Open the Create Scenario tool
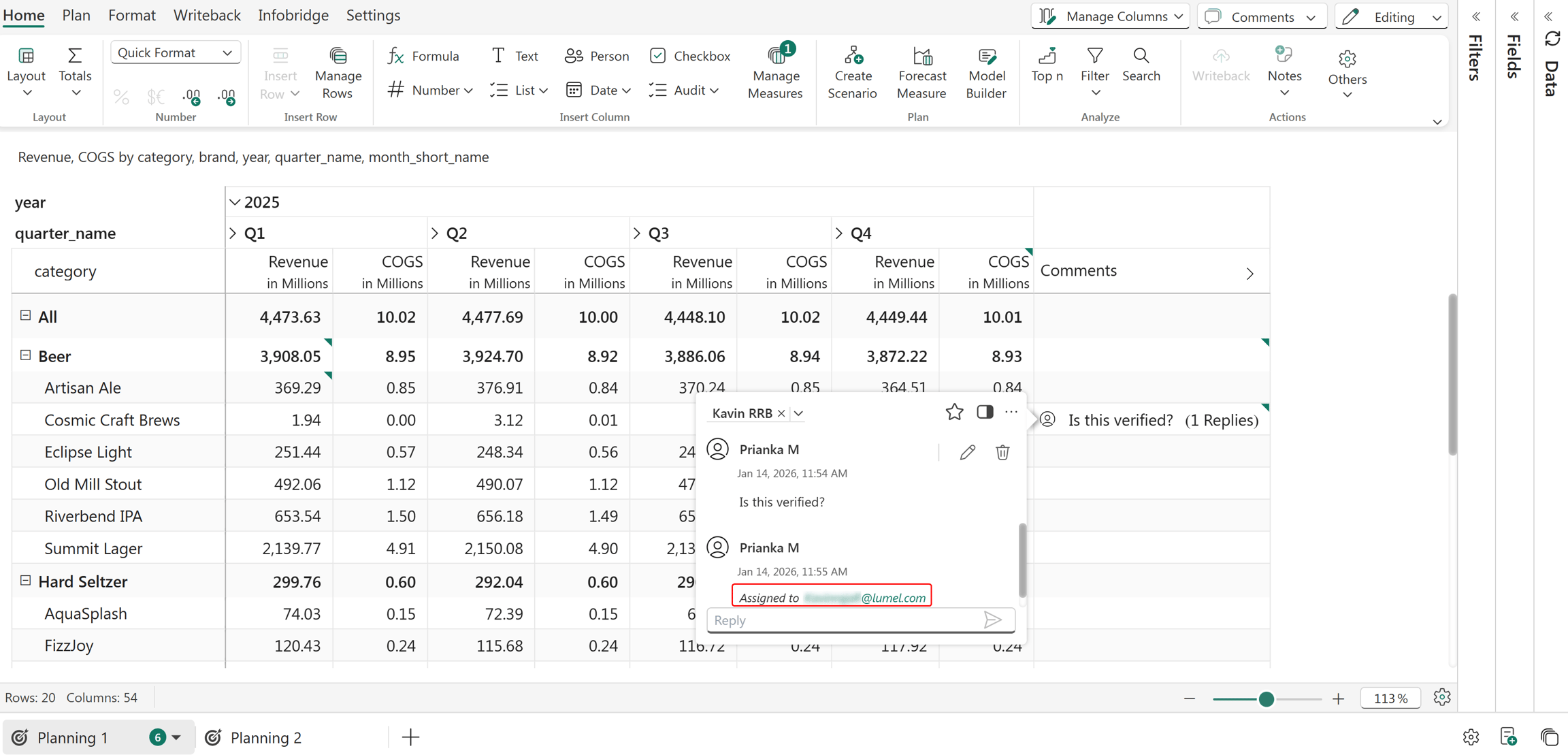Screen dimensions: 1568x755 (852, 72)
